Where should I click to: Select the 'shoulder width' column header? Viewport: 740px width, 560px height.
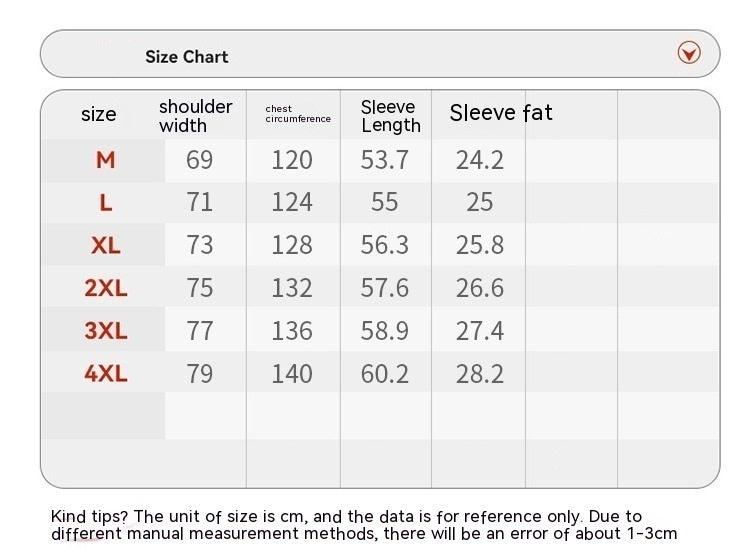[x=195, y=115]
